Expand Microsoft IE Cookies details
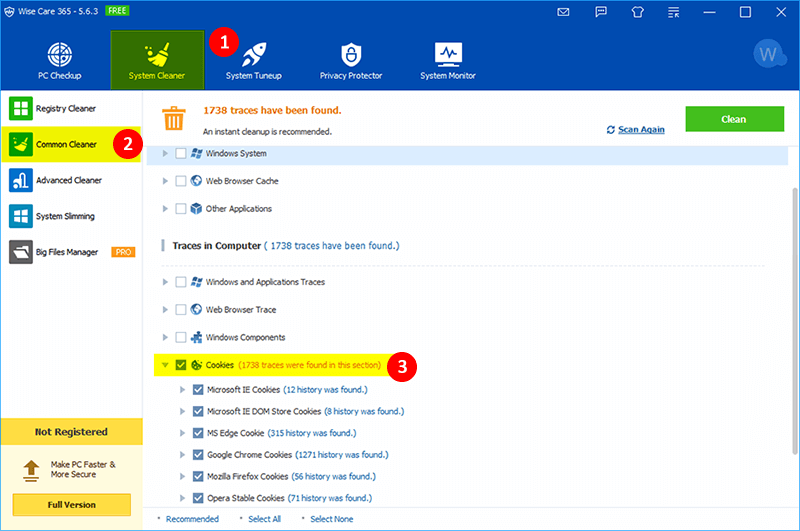Viewport: 800px width, 531px height. click(x=182, y=390)
